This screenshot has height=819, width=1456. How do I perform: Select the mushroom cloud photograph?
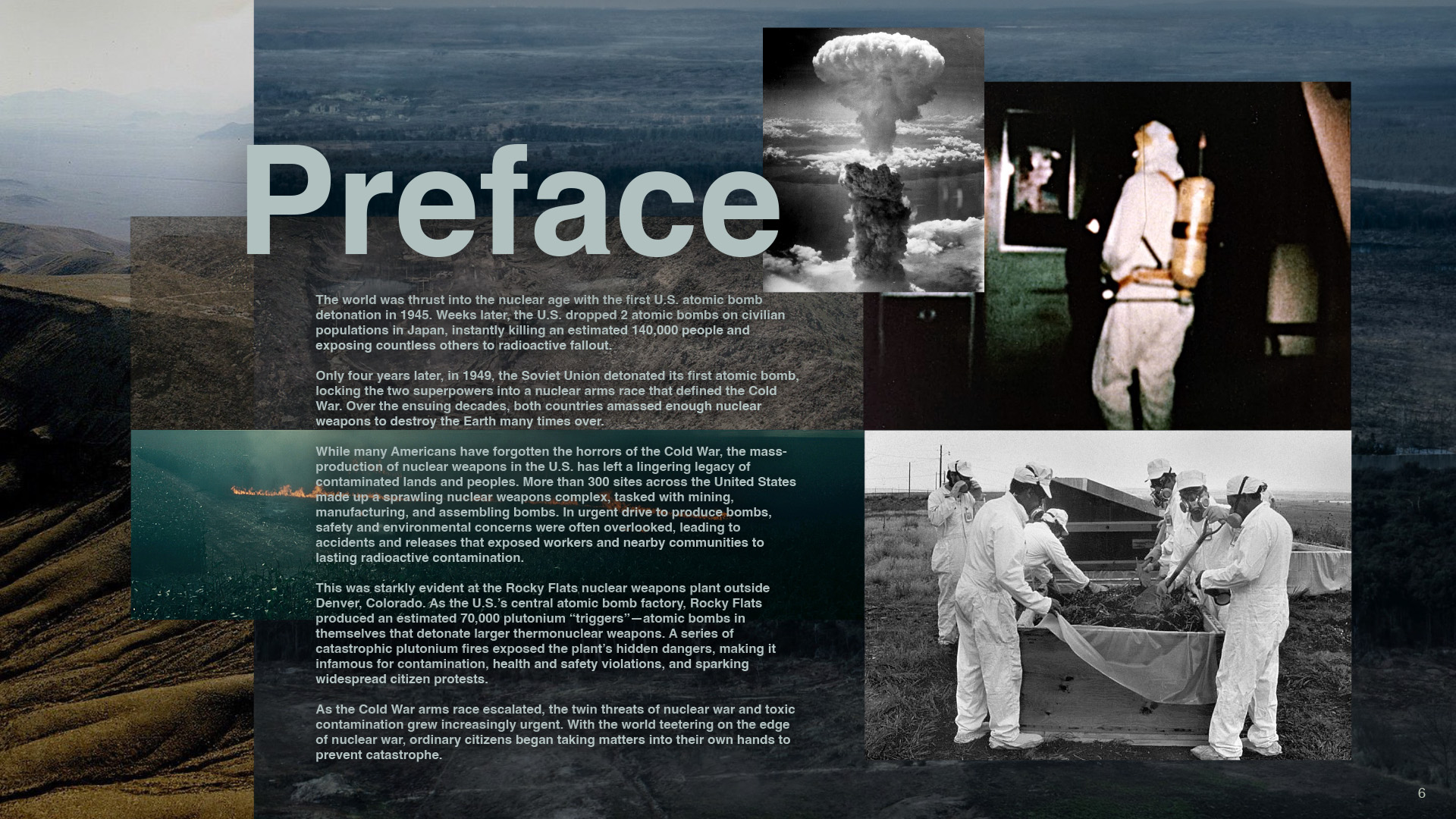[873, 161]
